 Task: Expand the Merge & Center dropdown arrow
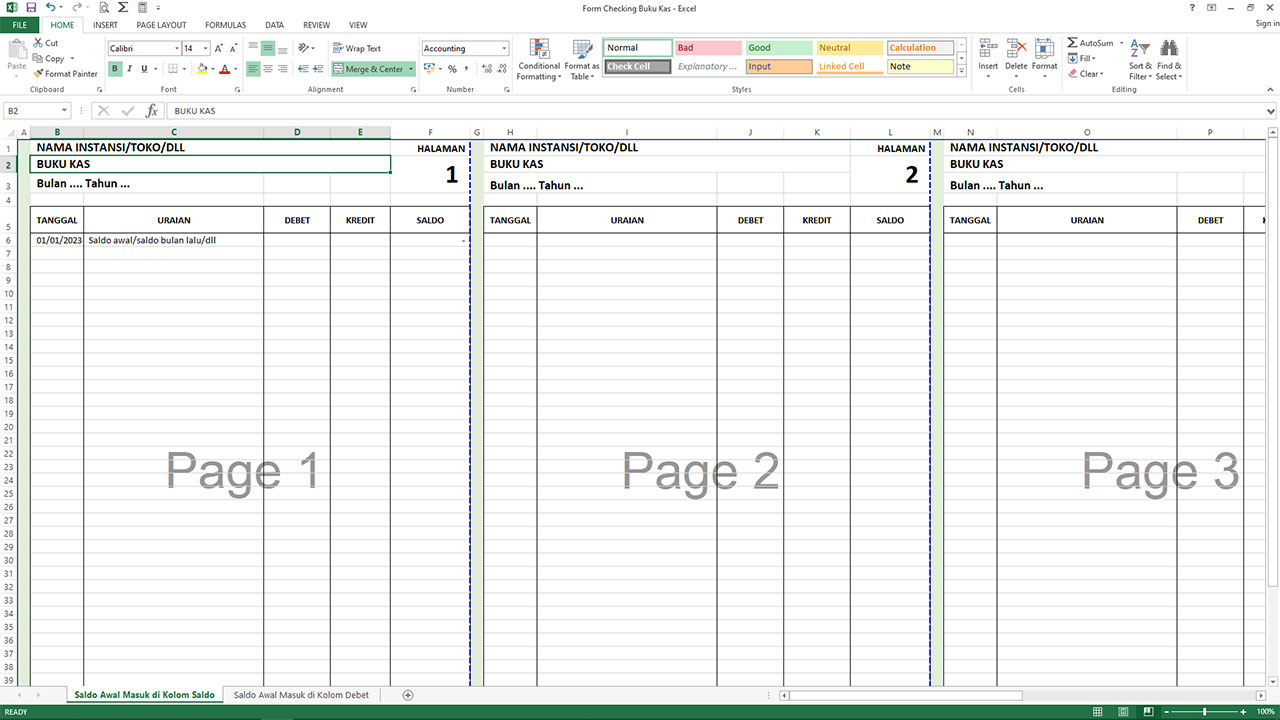411,69
